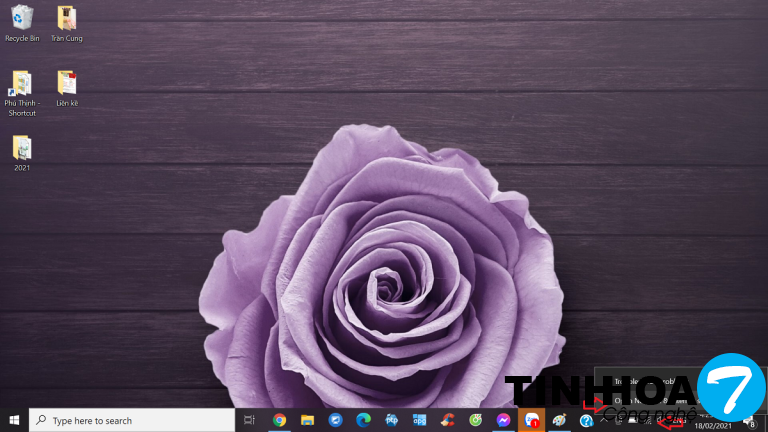
Task: Open the Windows Start menu
Action: 14,420
